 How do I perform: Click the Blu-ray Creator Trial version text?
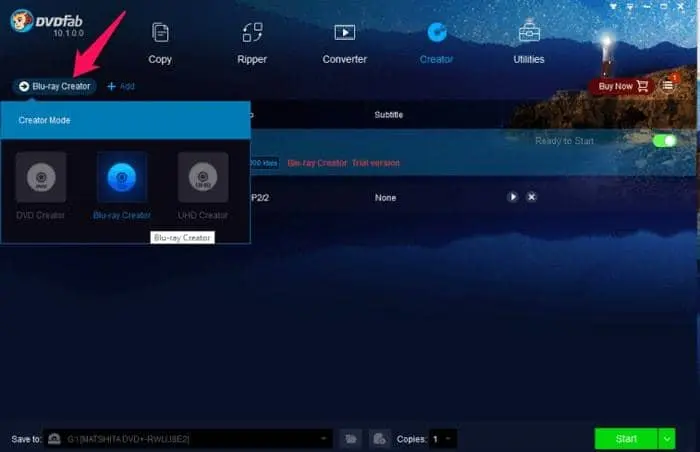point(343,163)
